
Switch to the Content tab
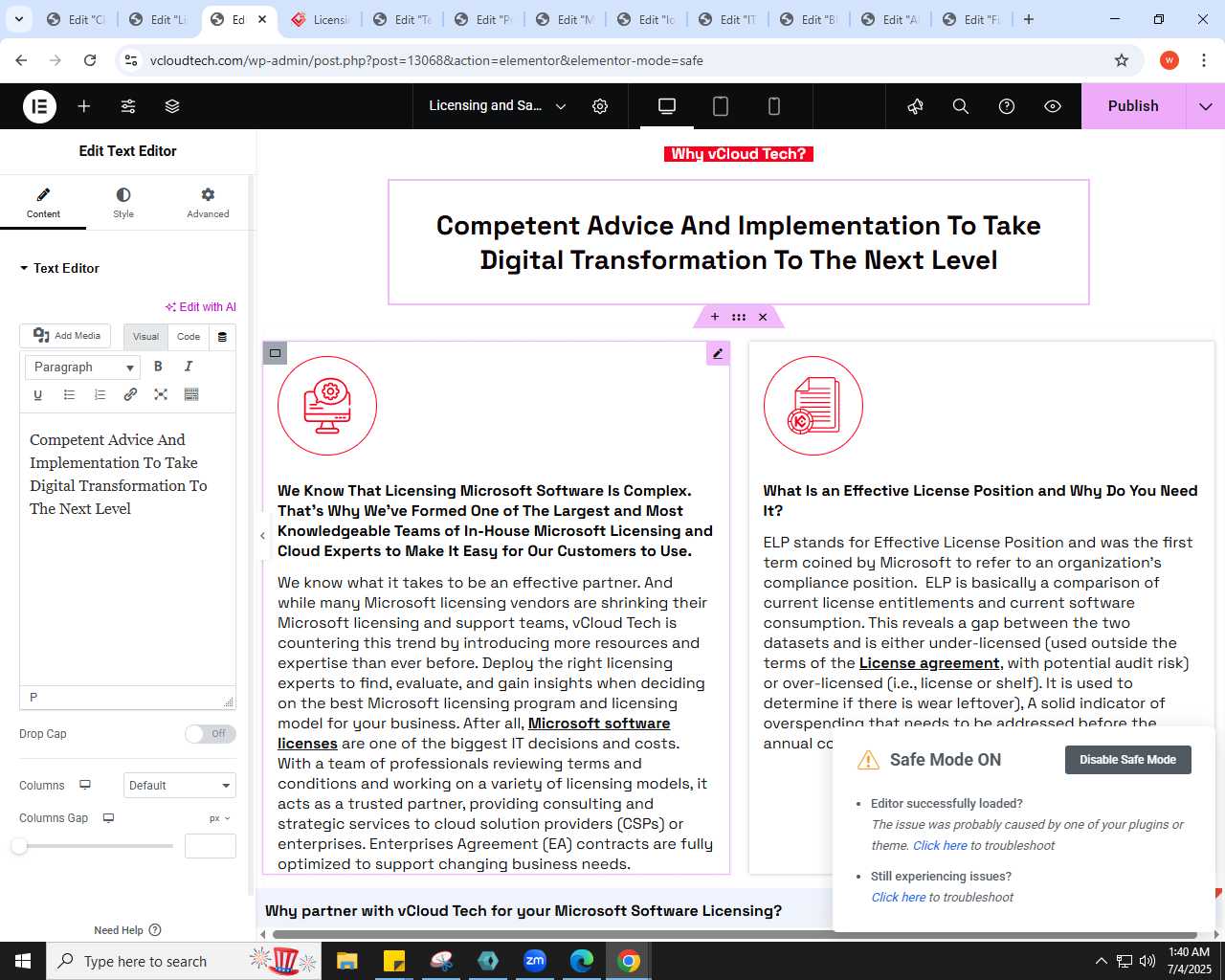tap(43, 203)
